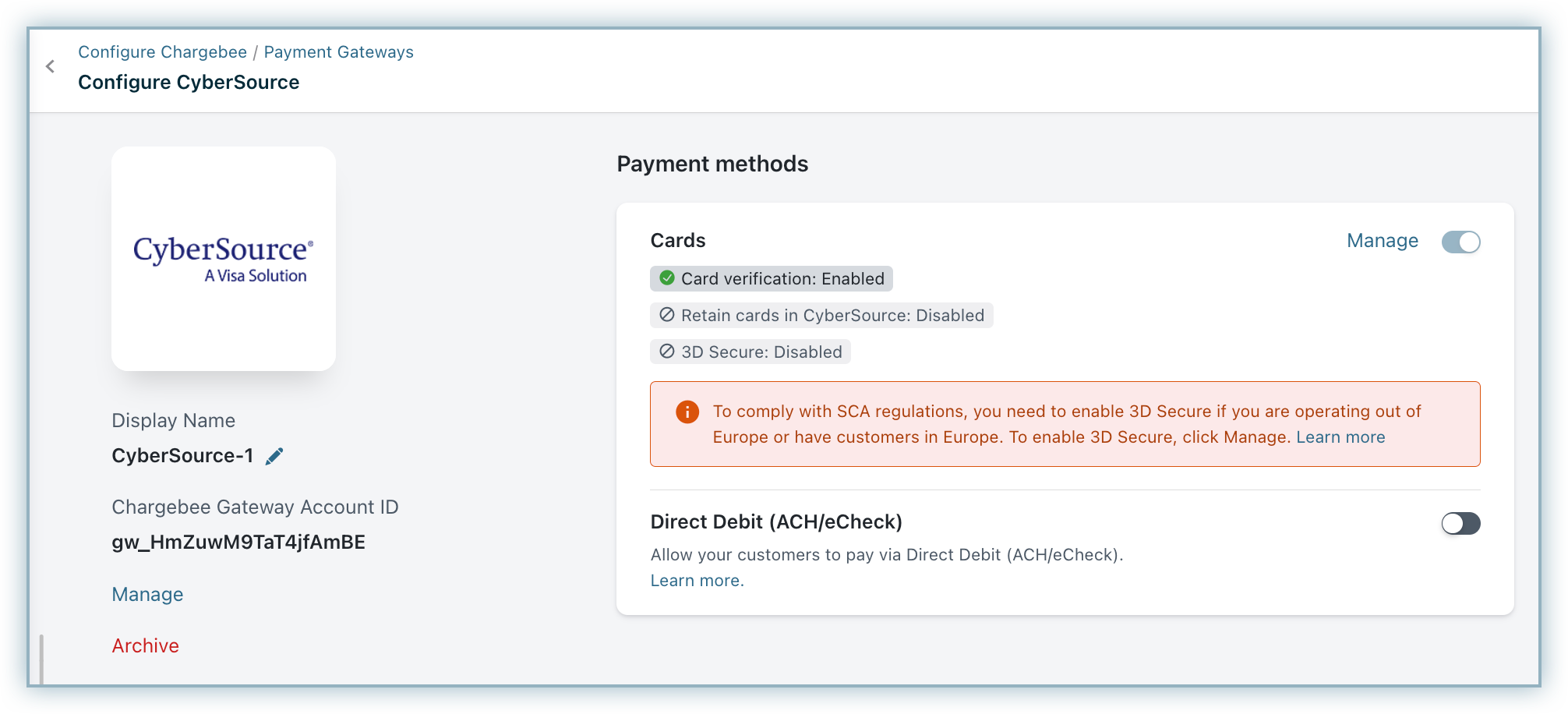
Task: Open Manage for Cards settings
Action: coord(1382,241)
